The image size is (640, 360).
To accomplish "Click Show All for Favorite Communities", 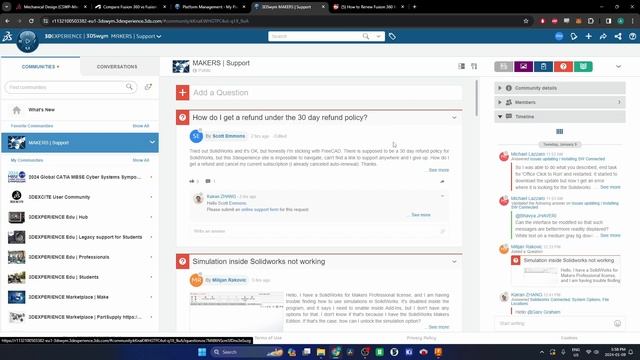I will (x=141, y=126).
